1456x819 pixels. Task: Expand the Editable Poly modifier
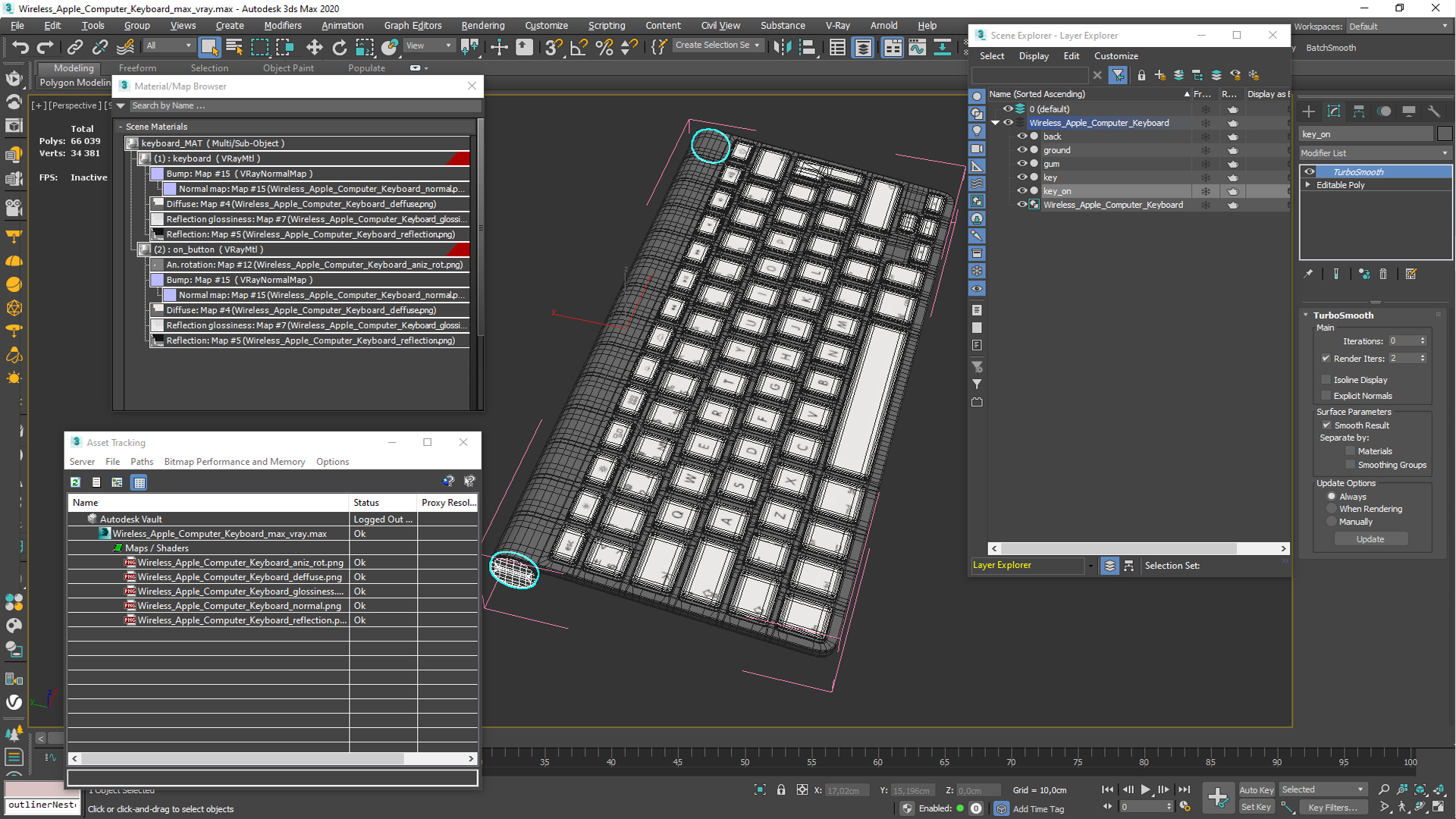coord(1308,185)
